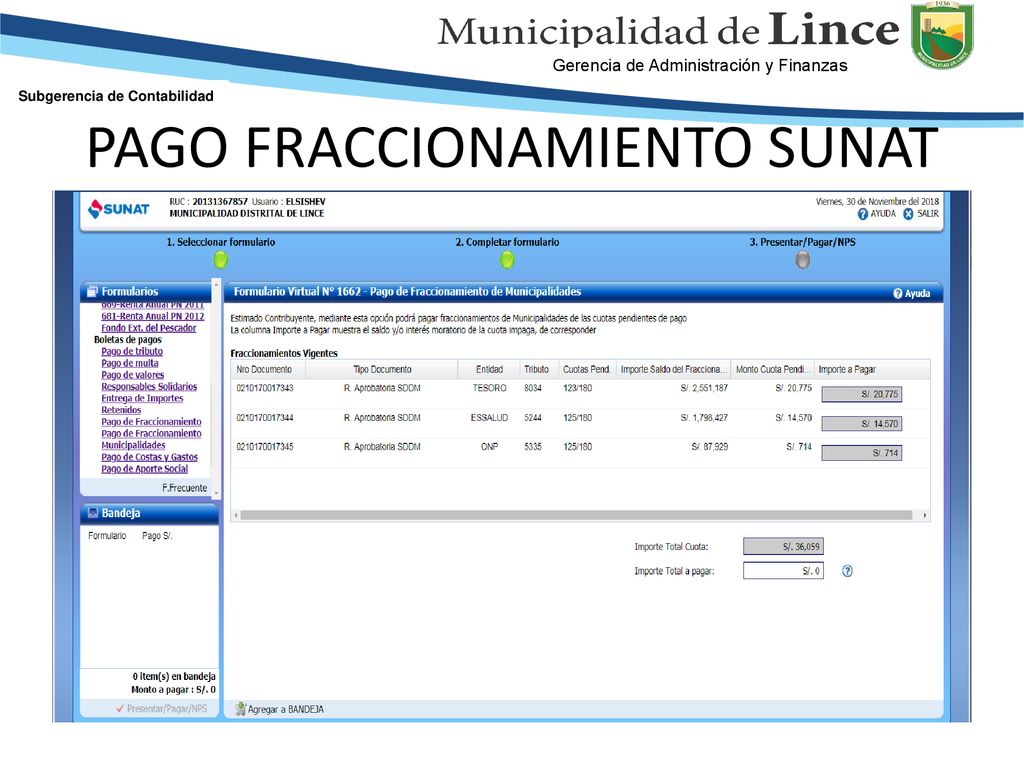Click the Municipalidad de Lince crest logo
The image size is (1024, 768).
point(942,35)
